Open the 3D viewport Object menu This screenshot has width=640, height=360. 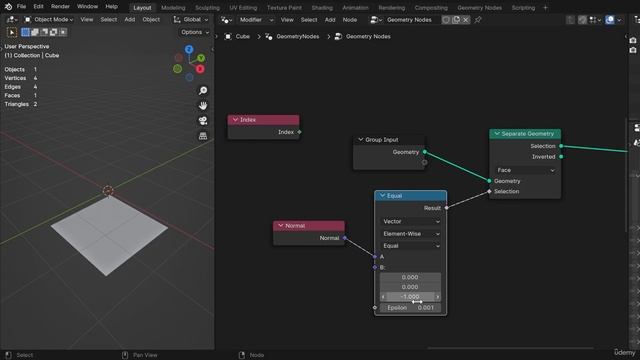tap(151, 20)
